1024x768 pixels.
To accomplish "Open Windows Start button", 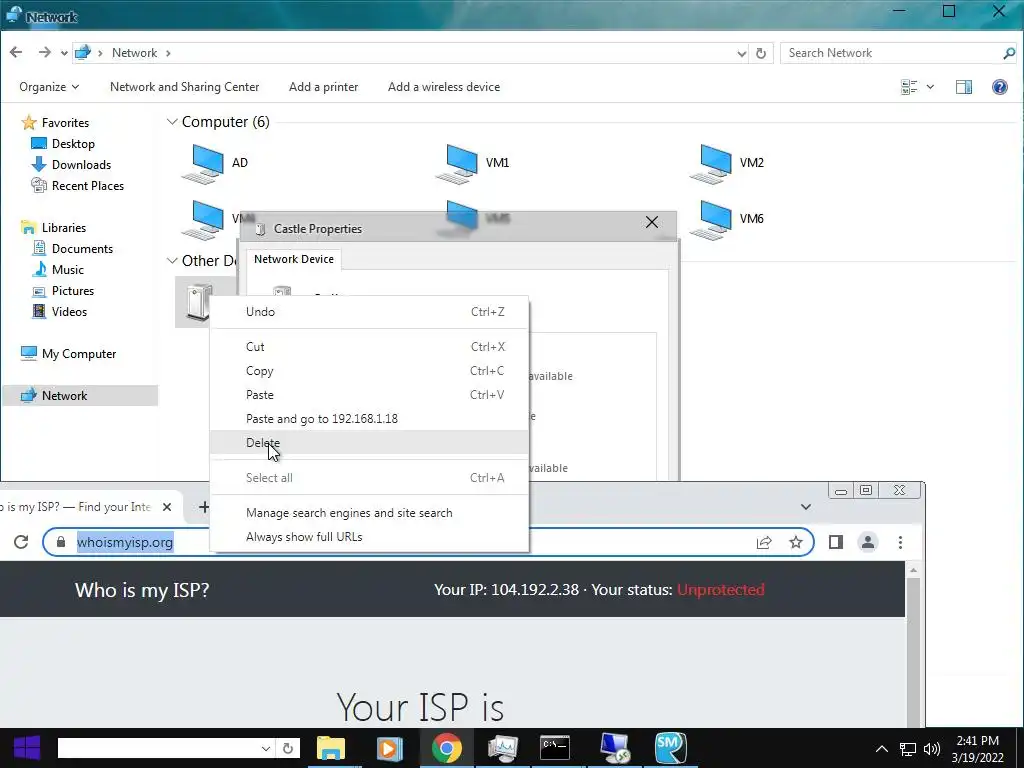I will [27, 748].
